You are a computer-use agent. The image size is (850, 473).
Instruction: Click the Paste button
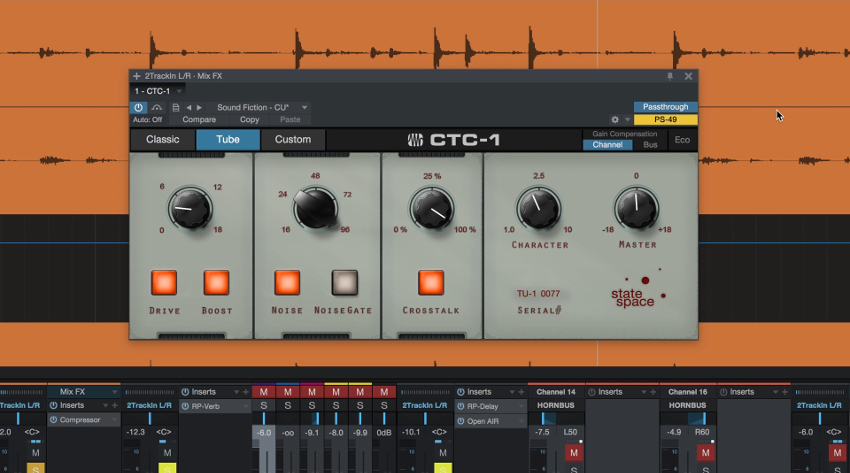tap(290, 120)
